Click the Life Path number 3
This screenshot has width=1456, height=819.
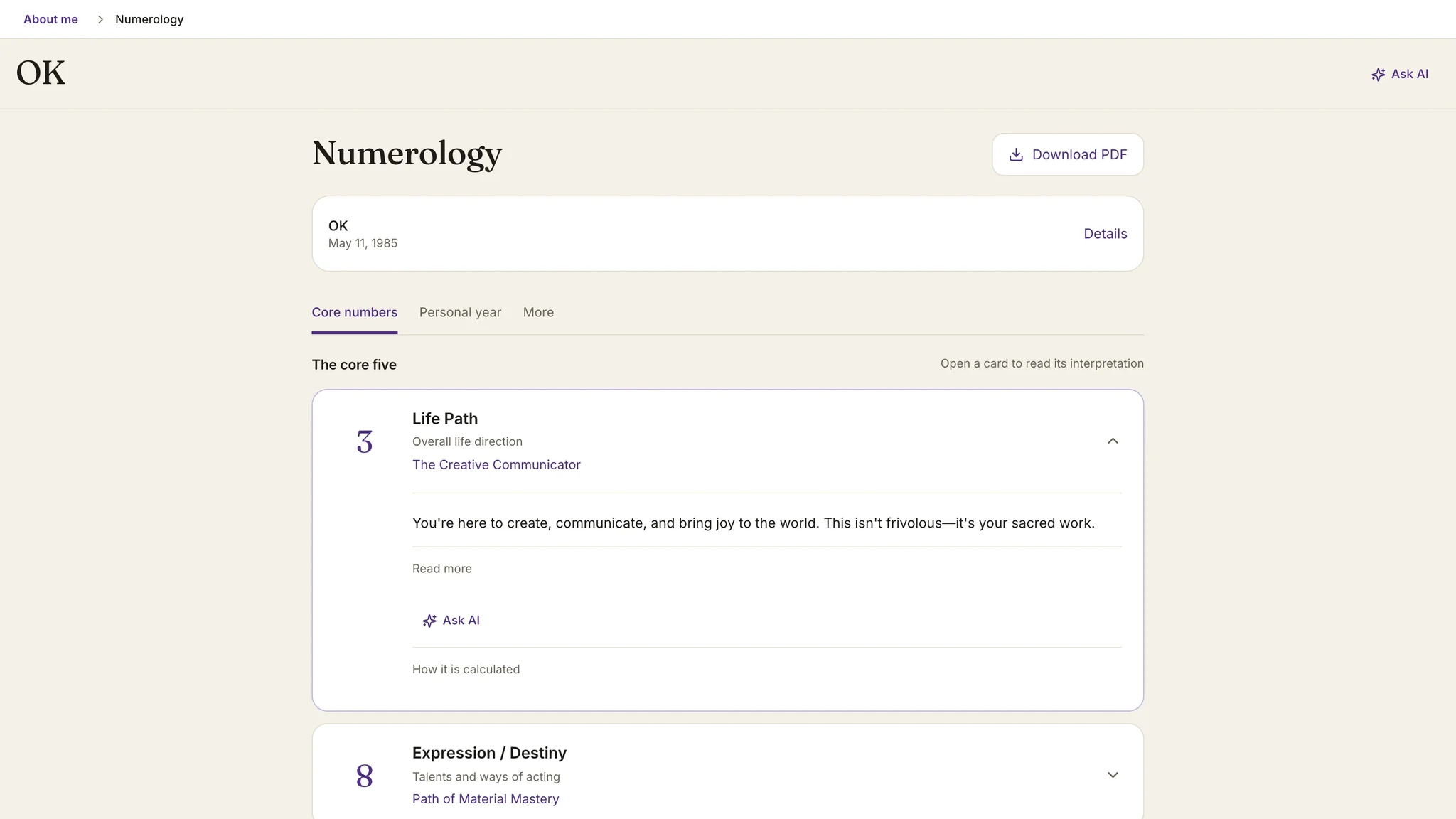click(x=364, y=442)
